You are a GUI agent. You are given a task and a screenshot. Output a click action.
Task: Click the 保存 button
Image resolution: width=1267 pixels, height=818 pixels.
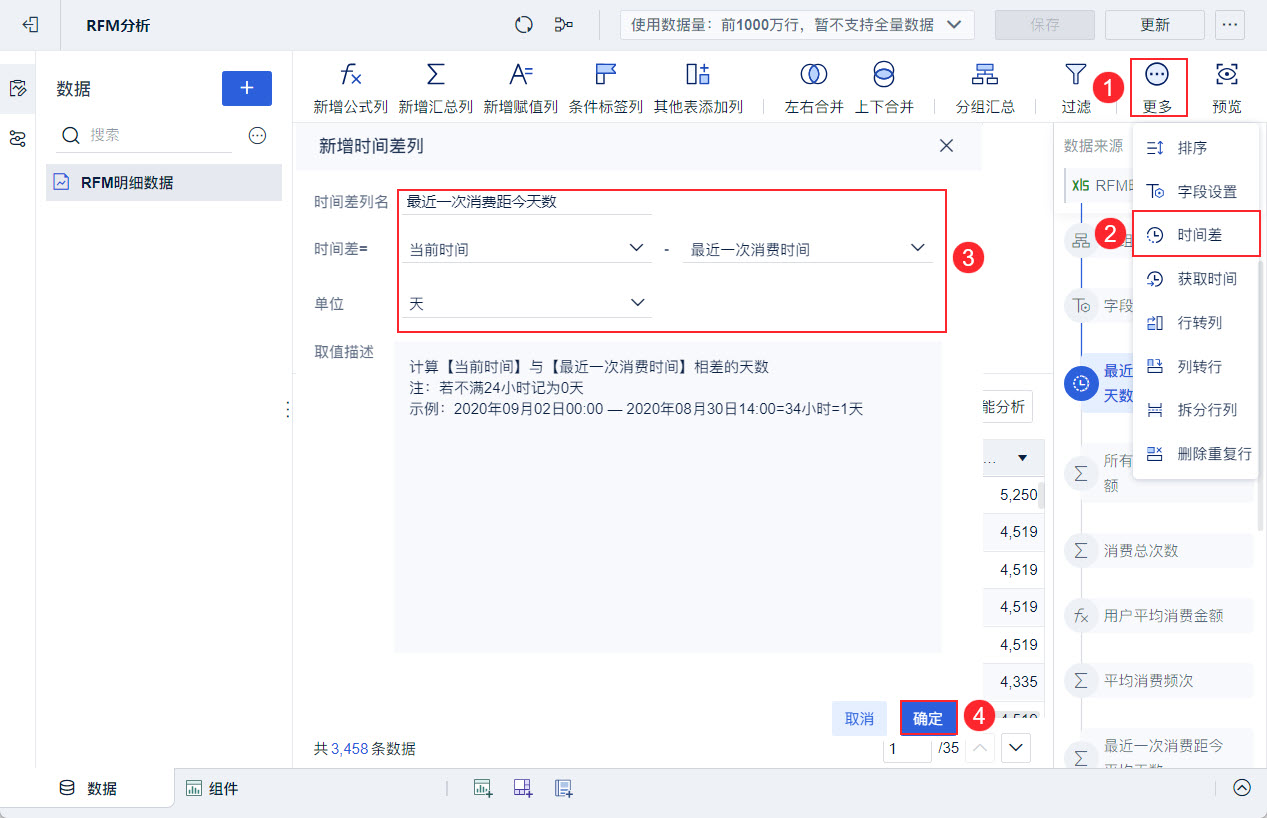[x=1045, y=25]
